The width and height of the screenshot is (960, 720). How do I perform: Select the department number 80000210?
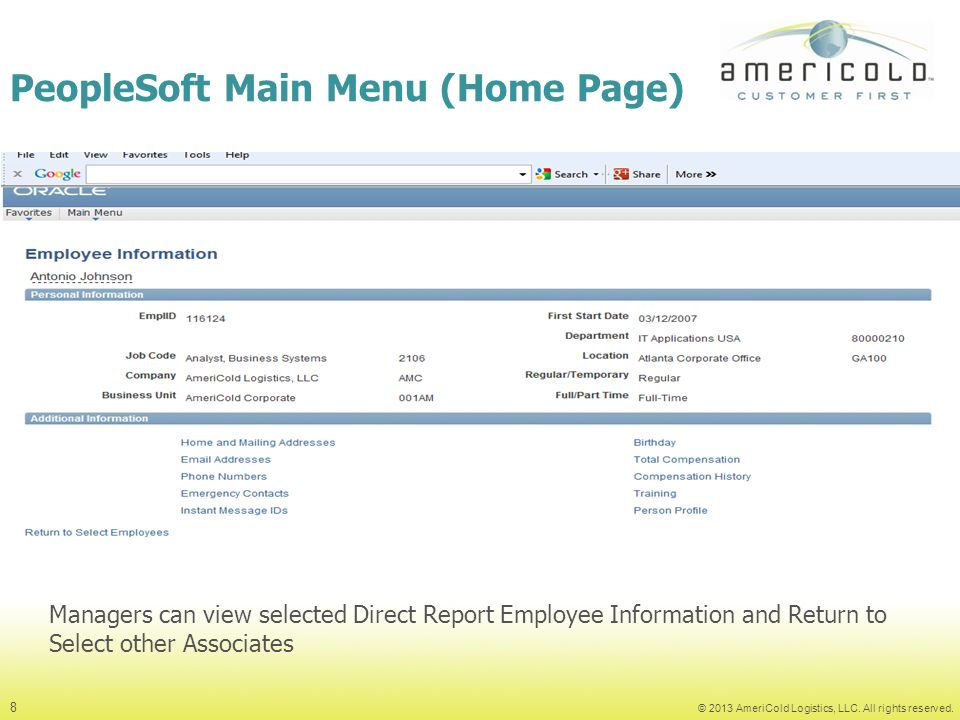tap(877, 339)
